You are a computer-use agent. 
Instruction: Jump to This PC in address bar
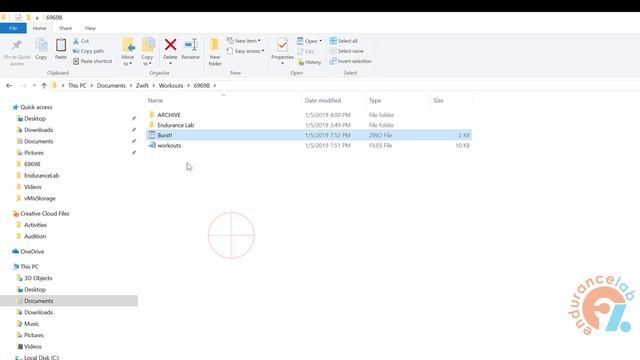(x=77, y=86)
